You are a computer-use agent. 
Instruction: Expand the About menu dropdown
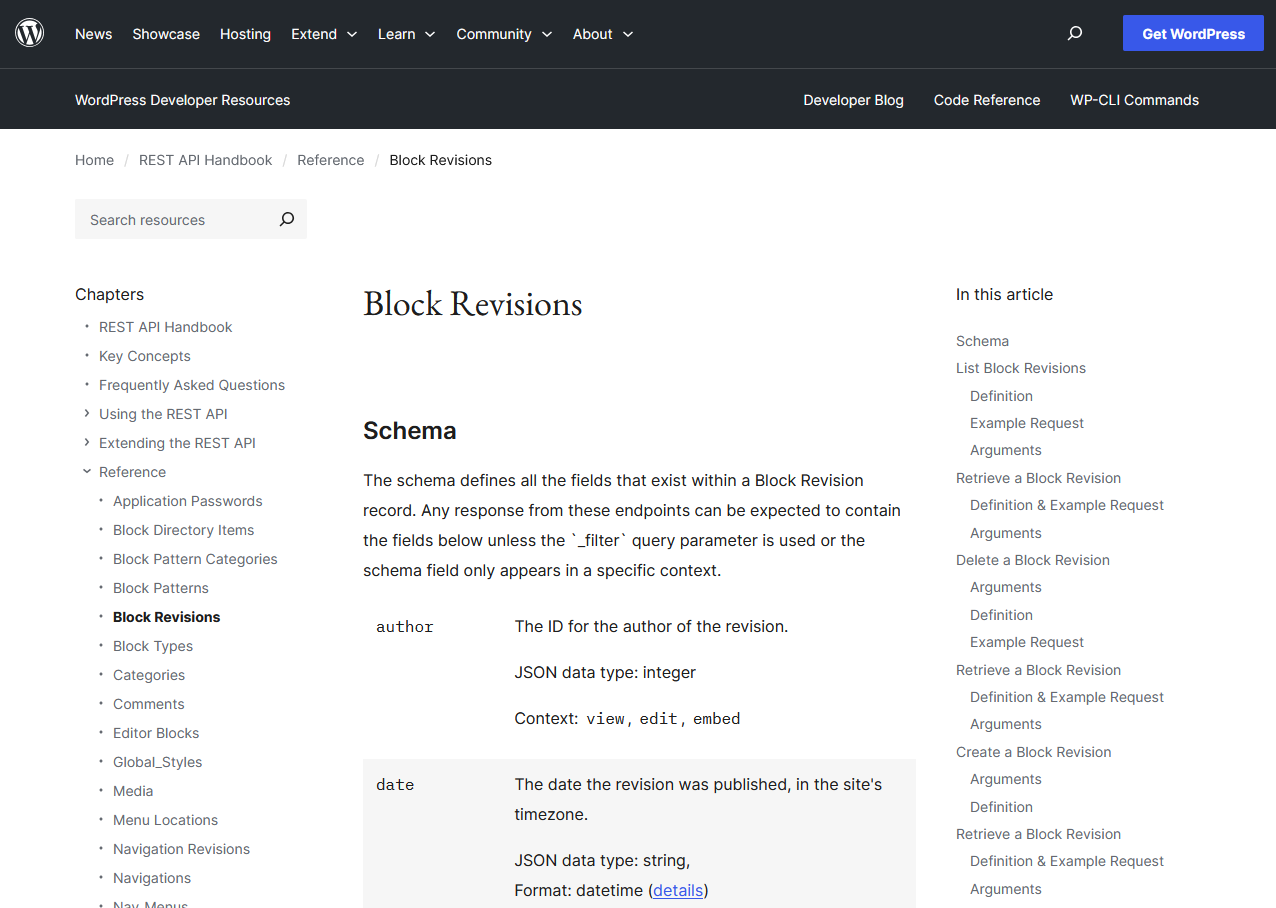pos(603,34)
